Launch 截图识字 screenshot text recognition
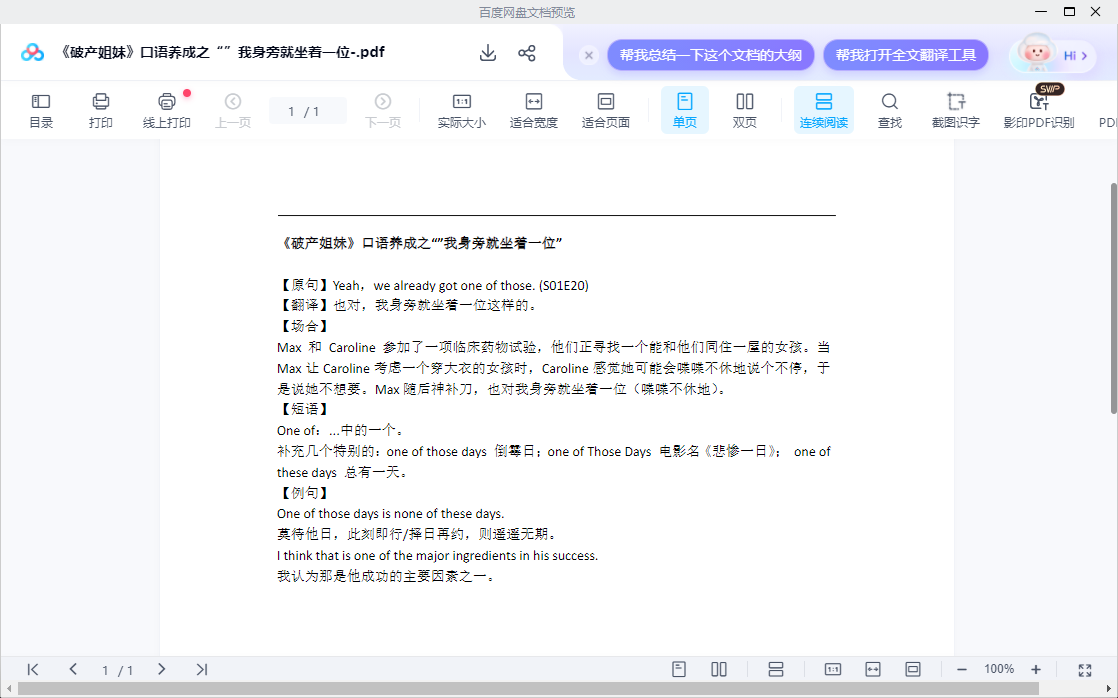 pos(955,109)
